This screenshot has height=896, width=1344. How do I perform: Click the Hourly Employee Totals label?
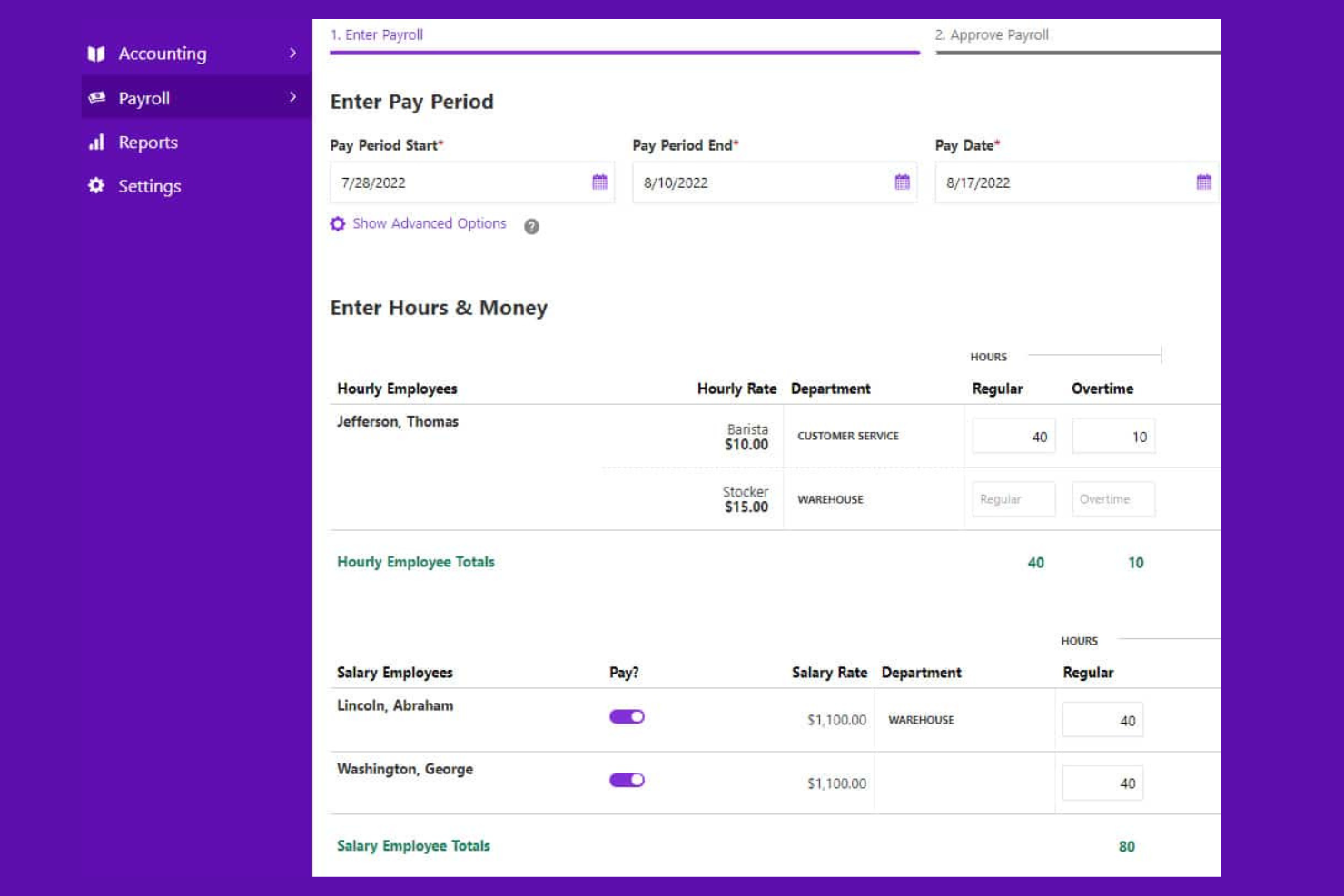click(415, 562)
